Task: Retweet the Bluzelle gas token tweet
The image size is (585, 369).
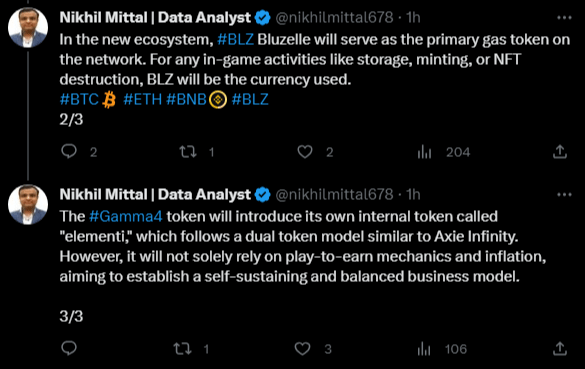Action: [x=188, y=152]
